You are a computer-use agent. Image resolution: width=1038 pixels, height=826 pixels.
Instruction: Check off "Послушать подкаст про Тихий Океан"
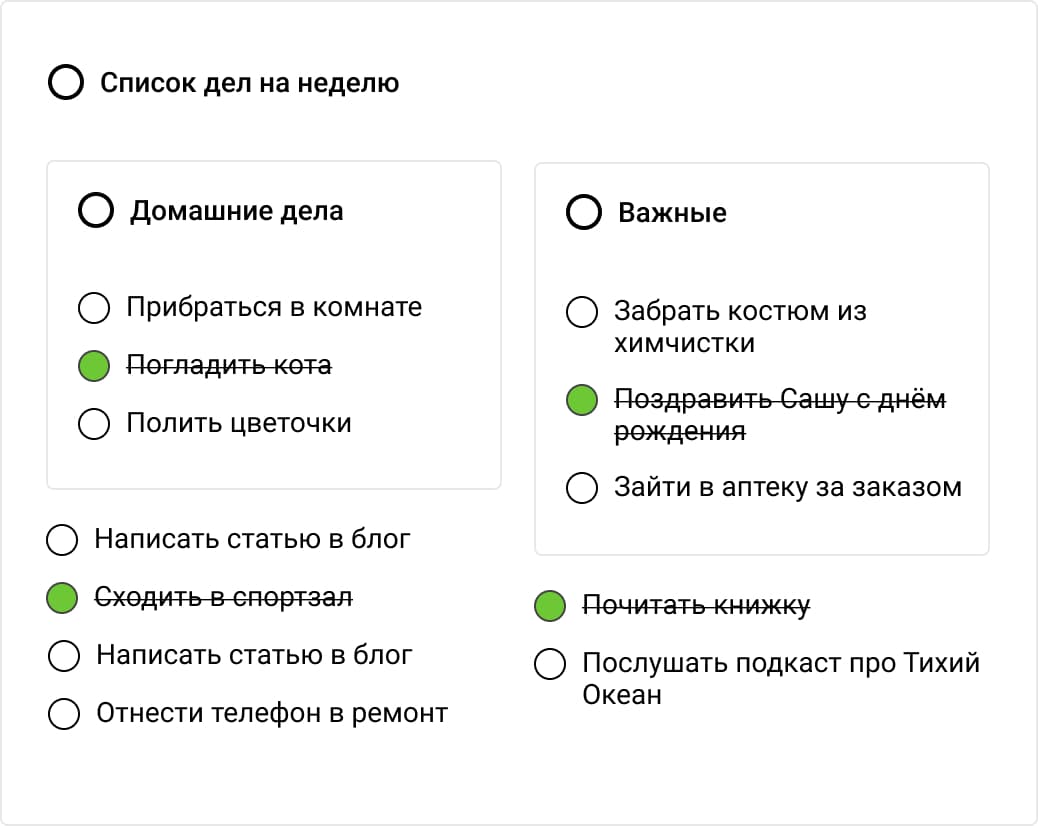pos(550,664)
